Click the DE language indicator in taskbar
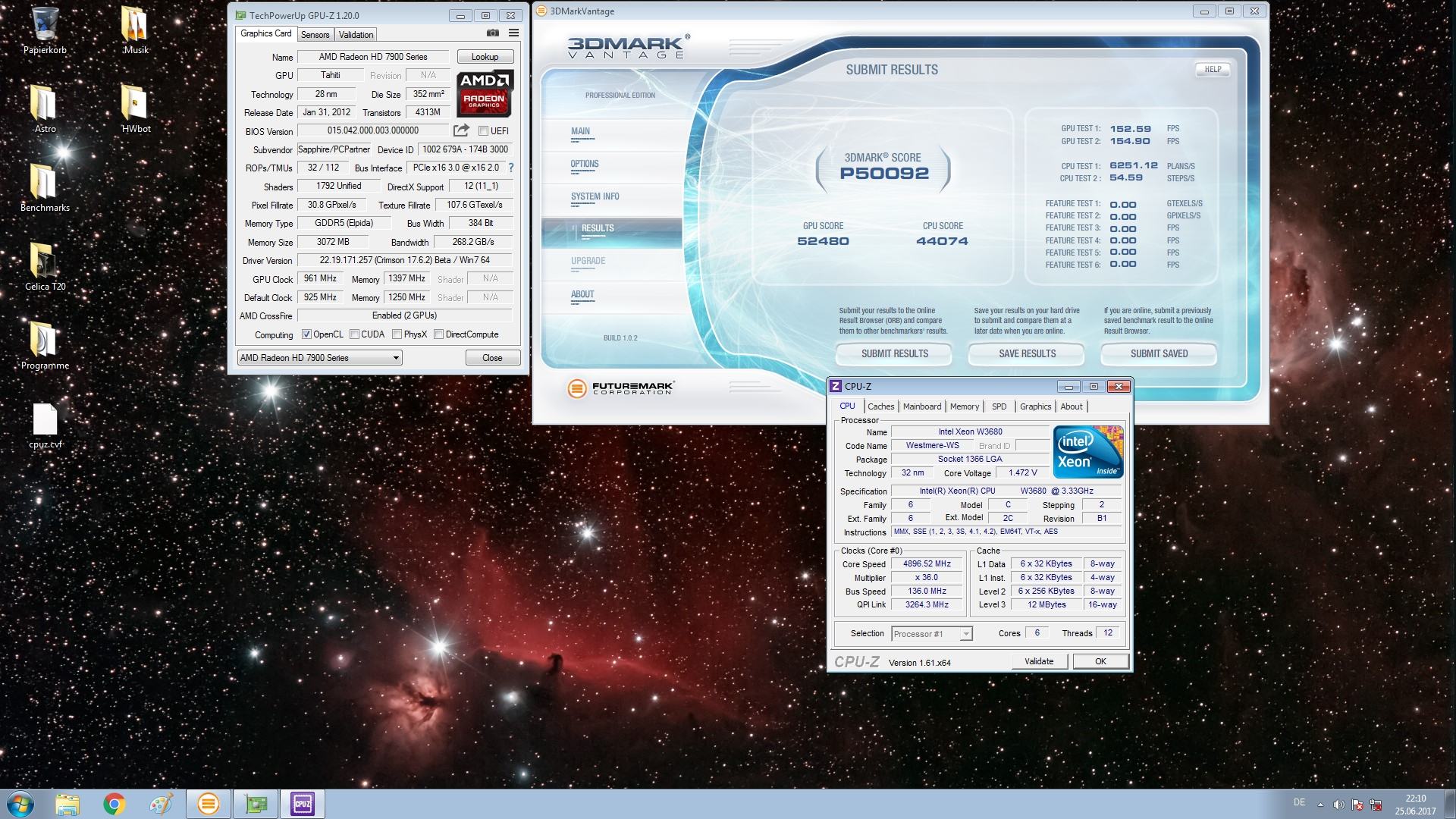Screen dimensions: 1456x819 pos(1299,802)
